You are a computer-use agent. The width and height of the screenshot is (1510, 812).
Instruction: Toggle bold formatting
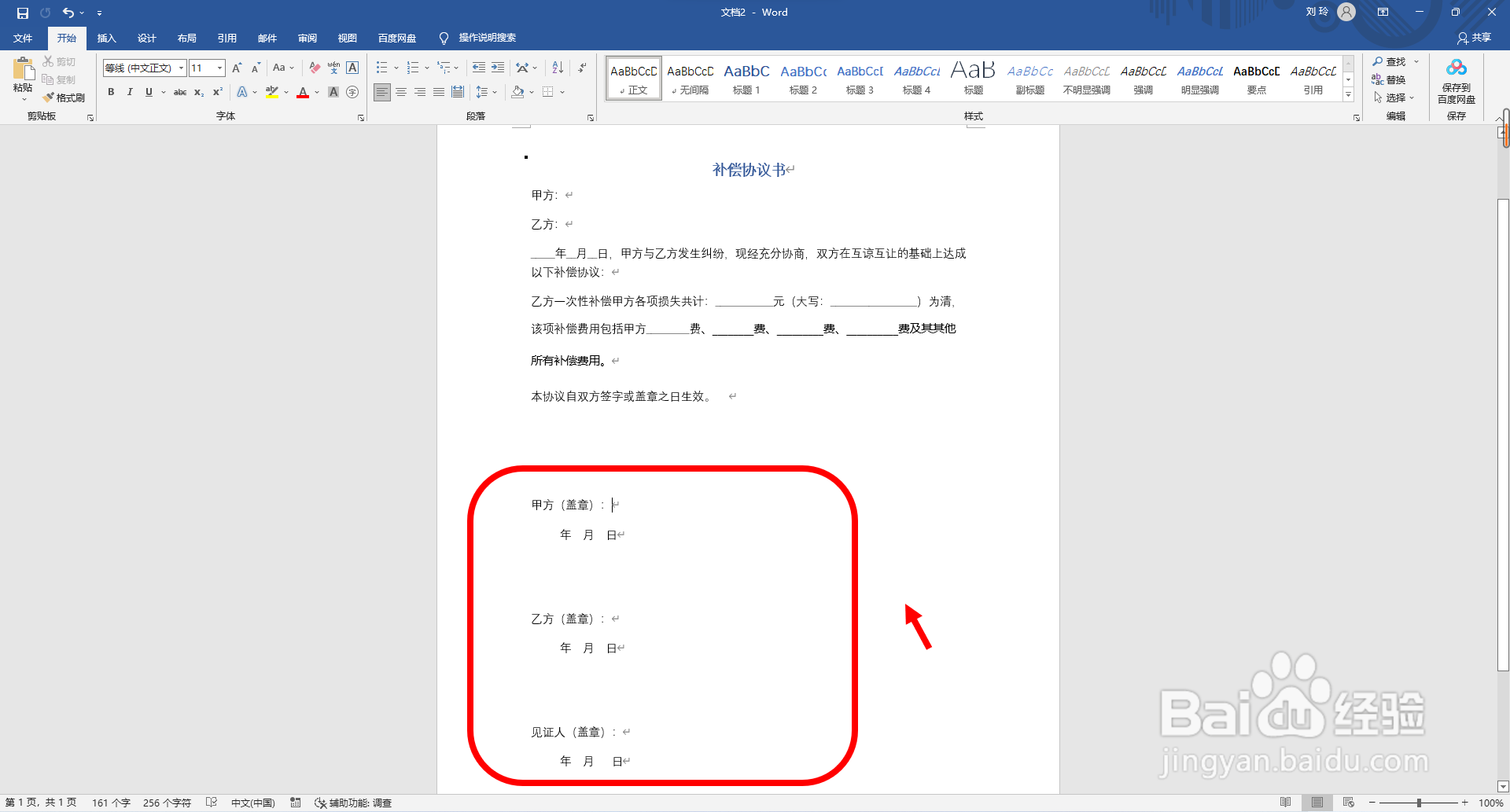pyautogui.click(x=111, y=92)
